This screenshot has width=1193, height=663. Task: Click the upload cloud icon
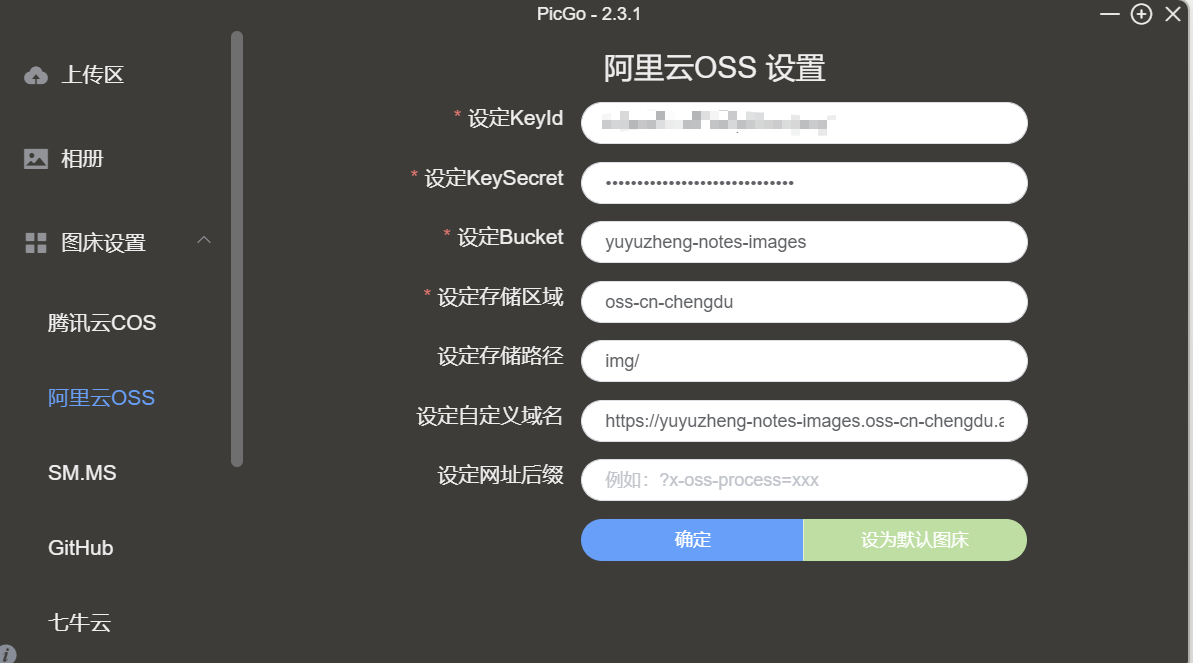tap(36, 75)
